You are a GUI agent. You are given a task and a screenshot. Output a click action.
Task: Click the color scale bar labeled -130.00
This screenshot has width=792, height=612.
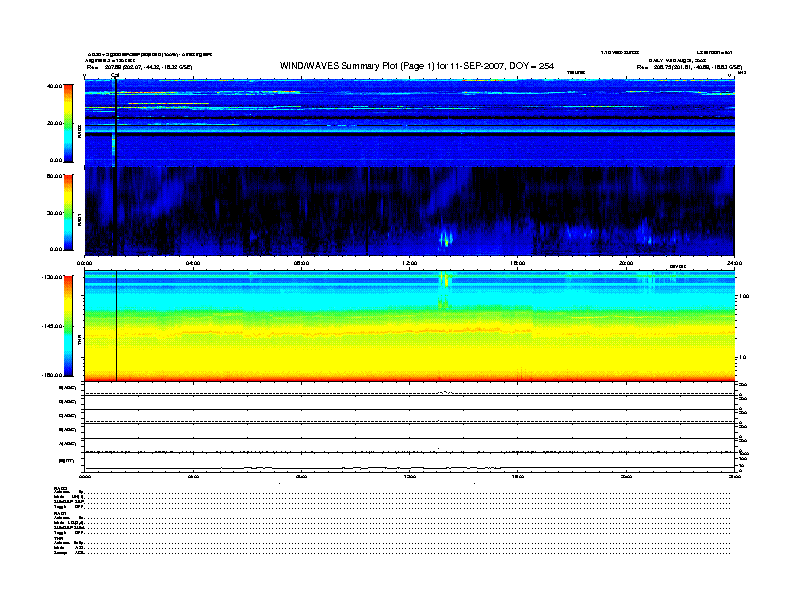[x=68, y=326]
